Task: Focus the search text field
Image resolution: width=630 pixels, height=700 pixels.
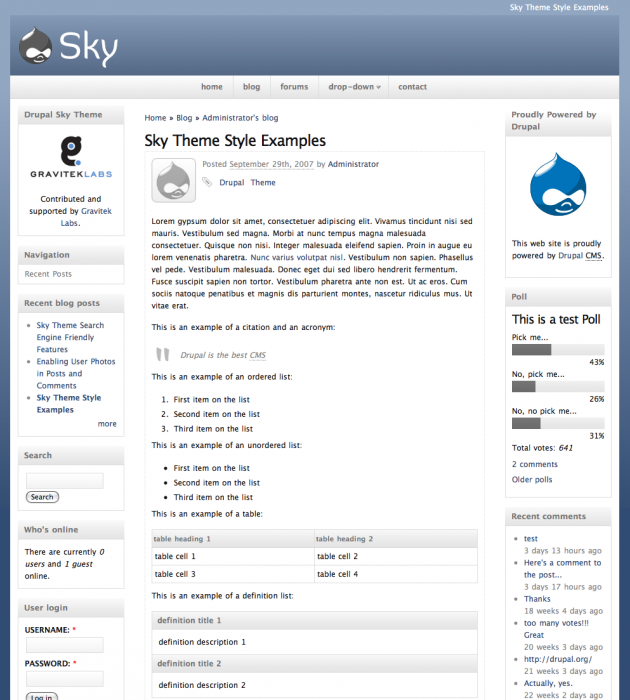Action: pyautogui.click(x=65, y=481)
